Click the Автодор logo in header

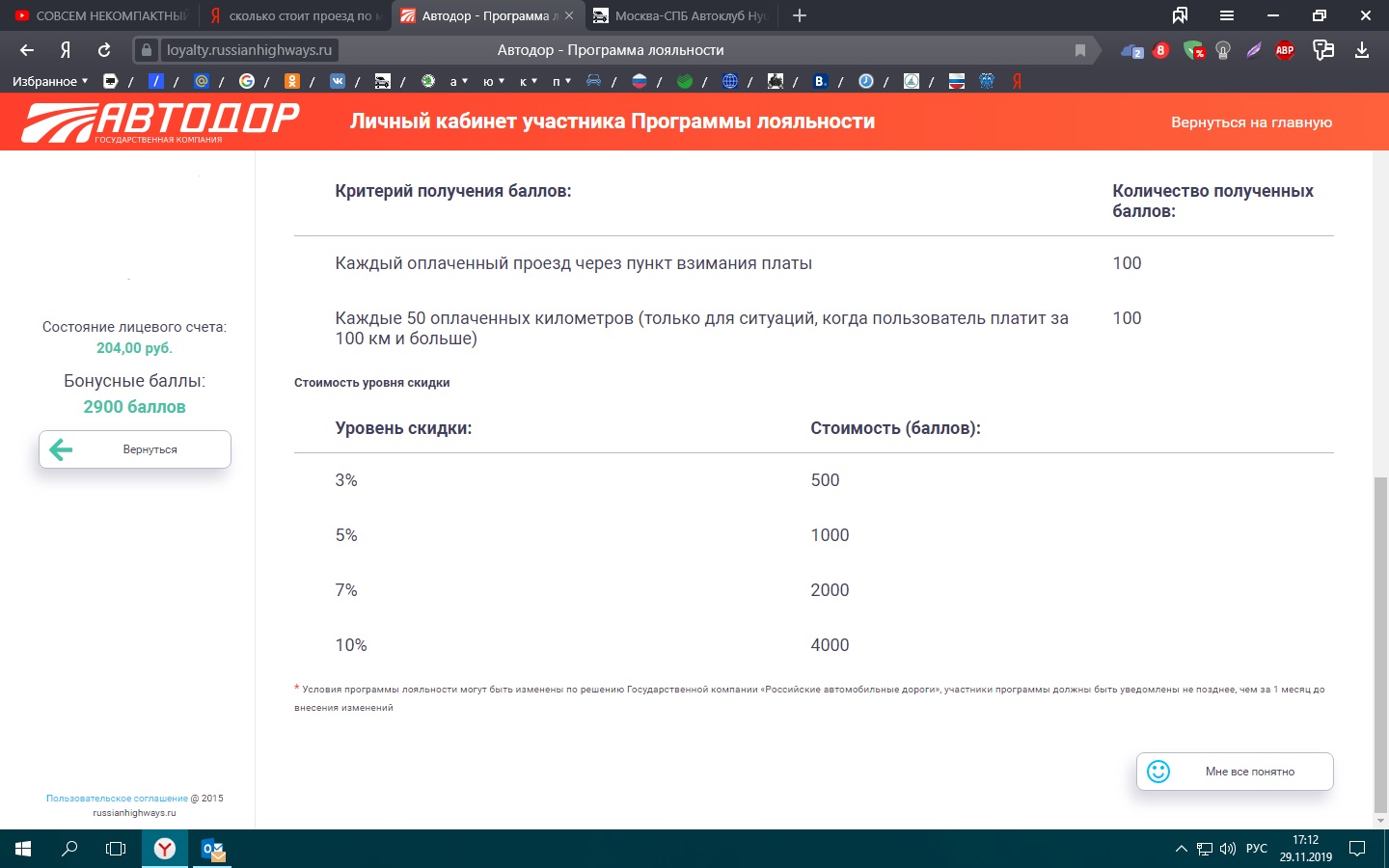click(160, 122)
